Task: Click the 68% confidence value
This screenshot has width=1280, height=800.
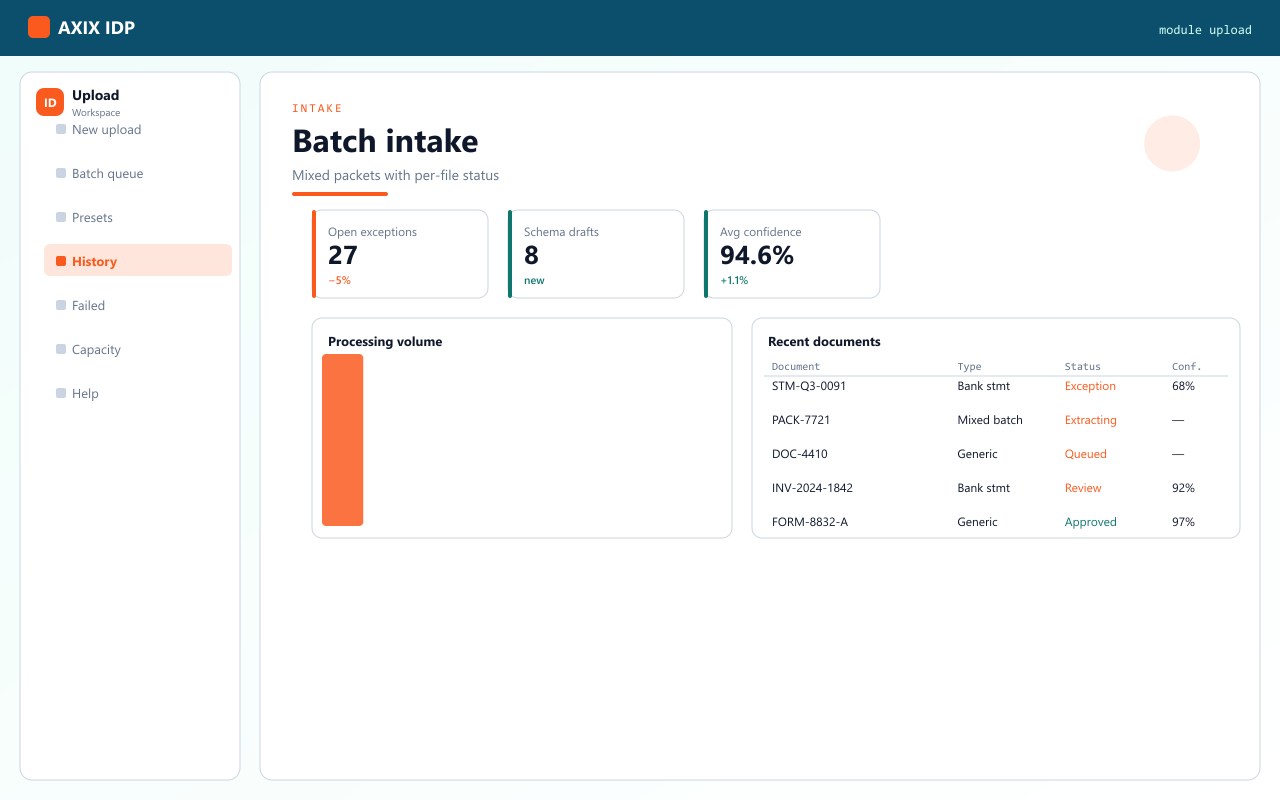Action: [1183, 386]
